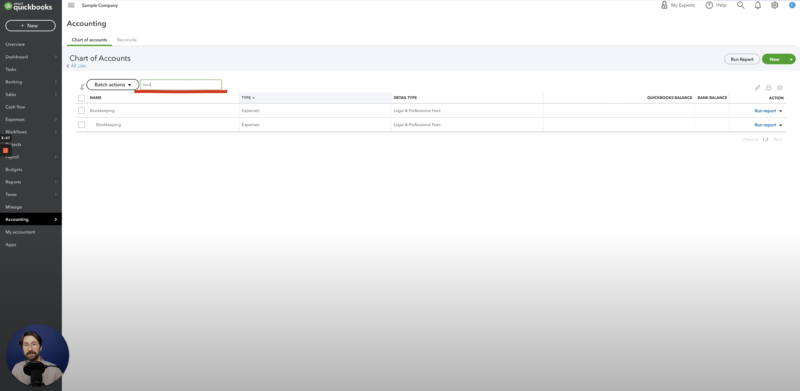Viewport: 800px width, 391px height.
Task: Run report for top-level Bookkeeping account
Action: point(765,111)
